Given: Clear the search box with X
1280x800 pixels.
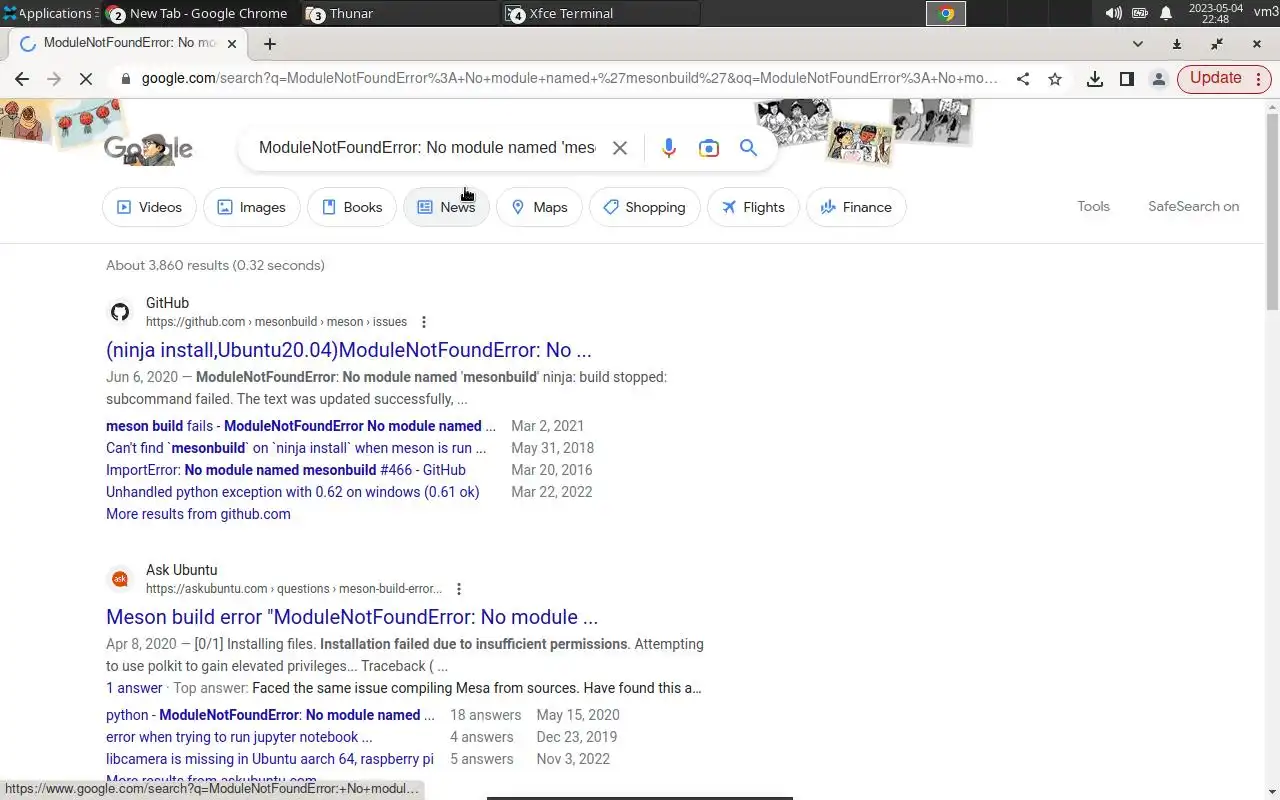Looking at the screenshot, I should point(620,148).
